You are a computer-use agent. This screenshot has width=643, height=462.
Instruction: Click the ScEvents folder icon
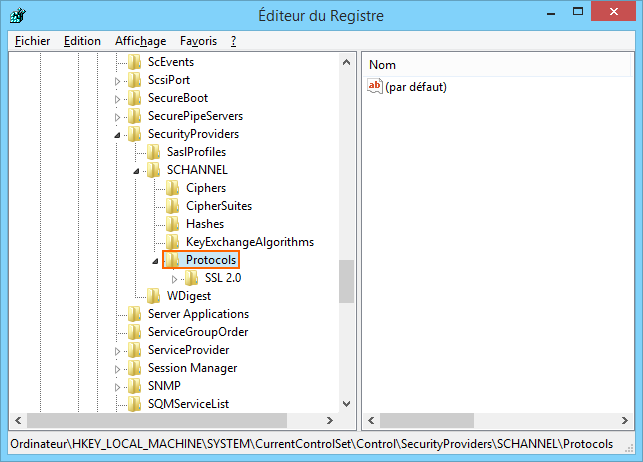135,62
